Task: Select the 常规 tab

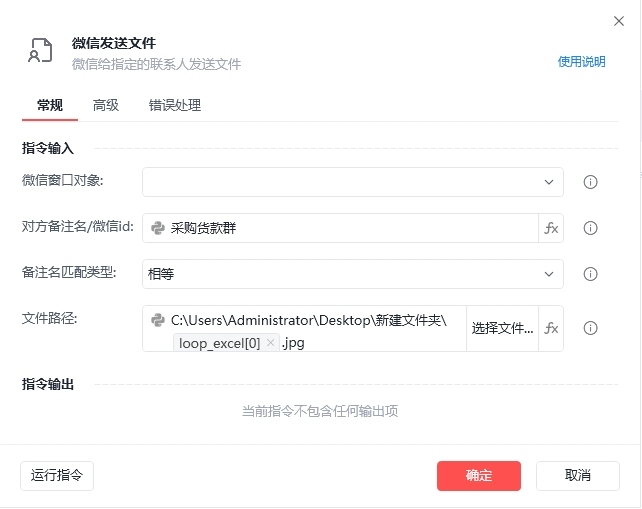Action: coord(50,105)
